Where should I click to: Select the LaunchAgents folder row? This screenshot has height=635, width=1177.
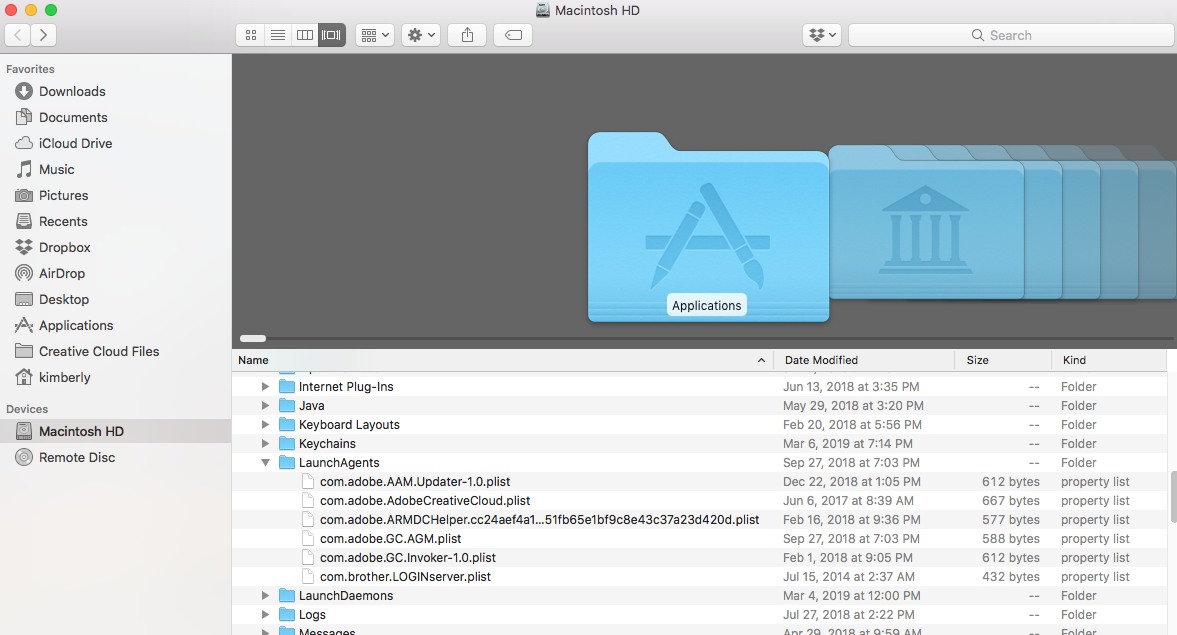pos(699,462)
